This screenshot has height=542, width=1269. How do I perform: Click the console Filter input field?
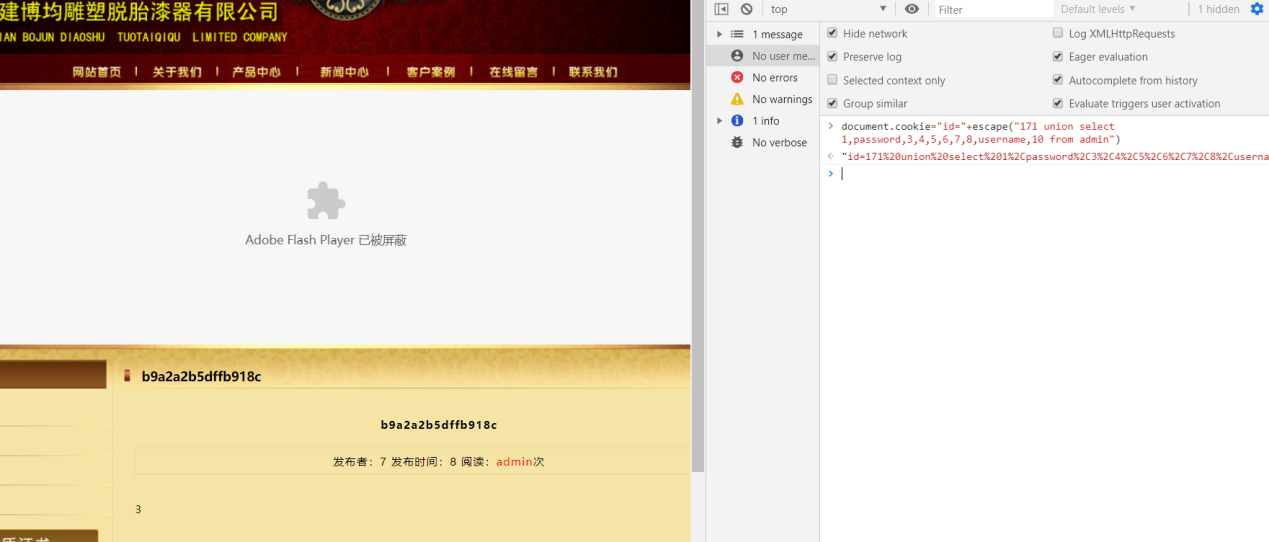[x=992, y=9]
